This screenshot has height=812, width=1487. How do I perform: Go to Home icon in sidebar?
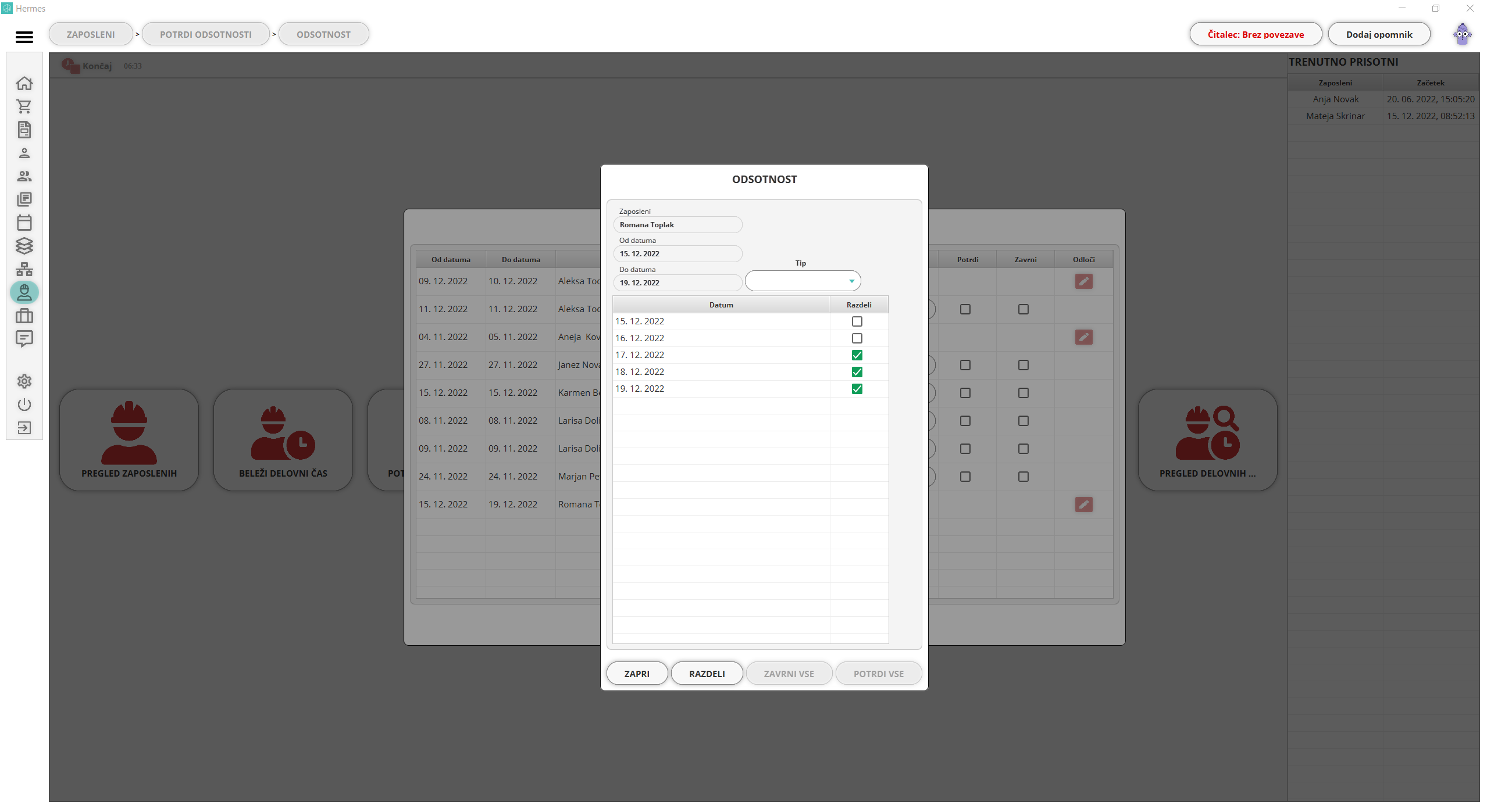point(24,83)
